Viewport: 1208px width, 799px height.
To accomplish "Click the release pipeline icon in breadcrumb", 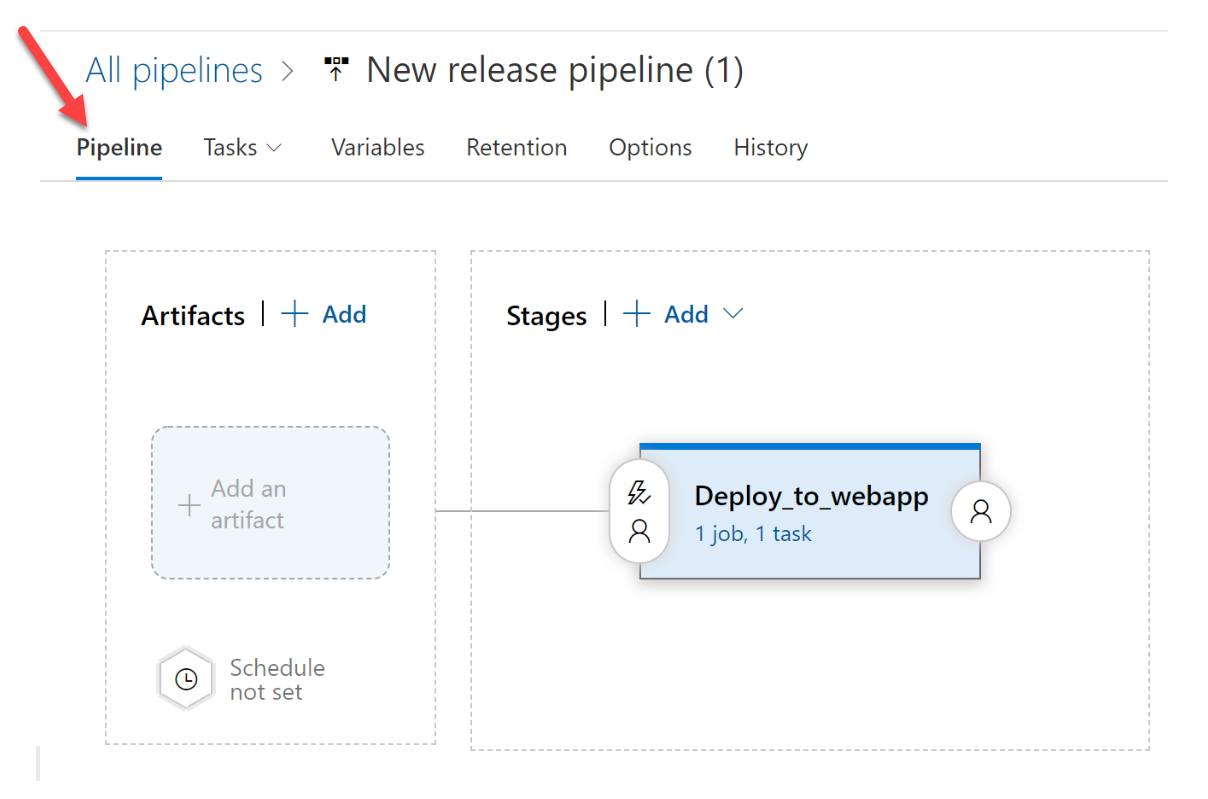I will [x=336, y=65].
